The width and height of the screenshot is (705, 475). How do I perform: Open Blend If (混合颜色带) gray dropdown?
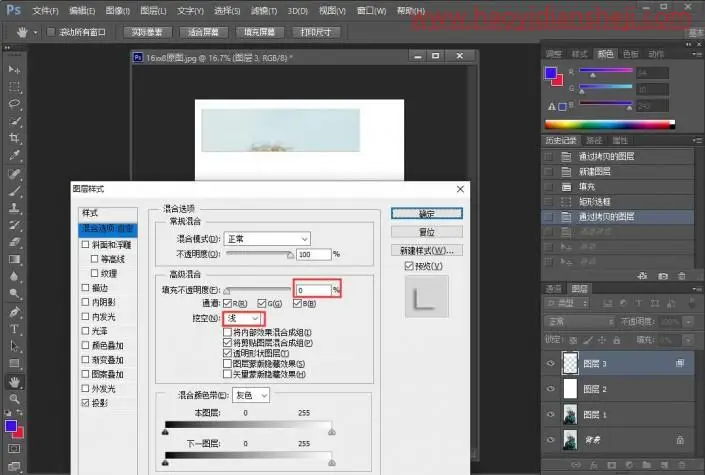[251, 395]
